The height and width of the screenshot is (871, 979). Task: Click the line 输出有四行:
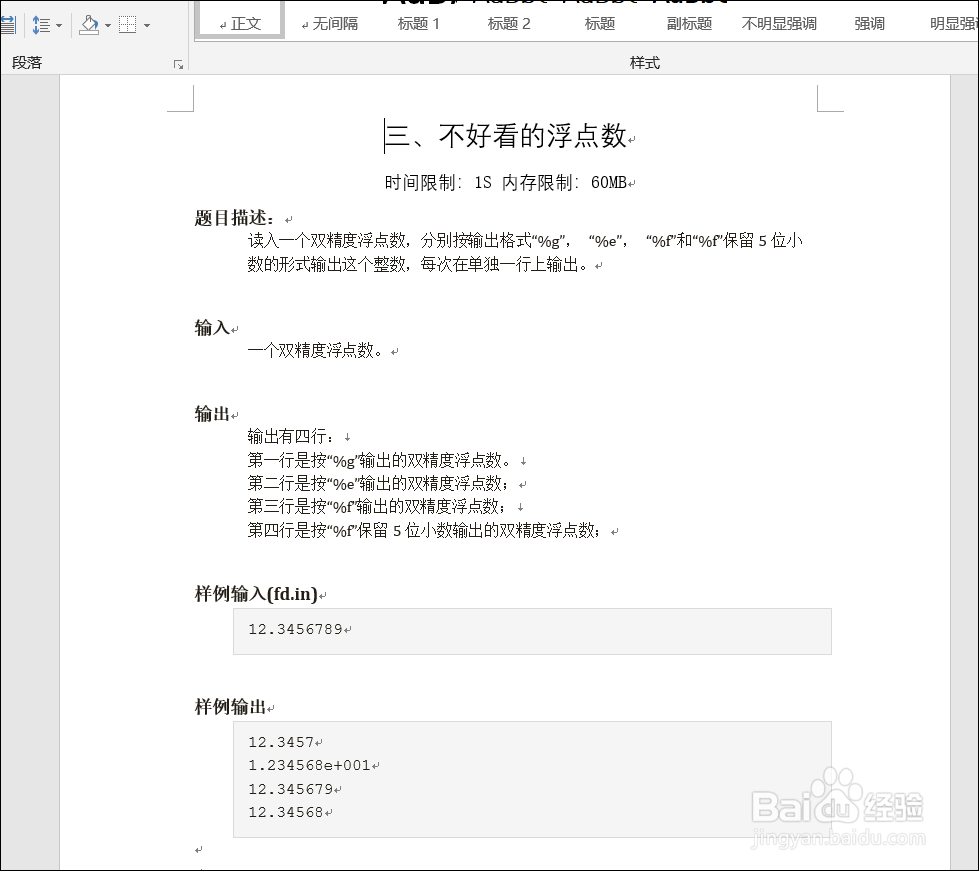pyautogui.click(x=291, y=436)
